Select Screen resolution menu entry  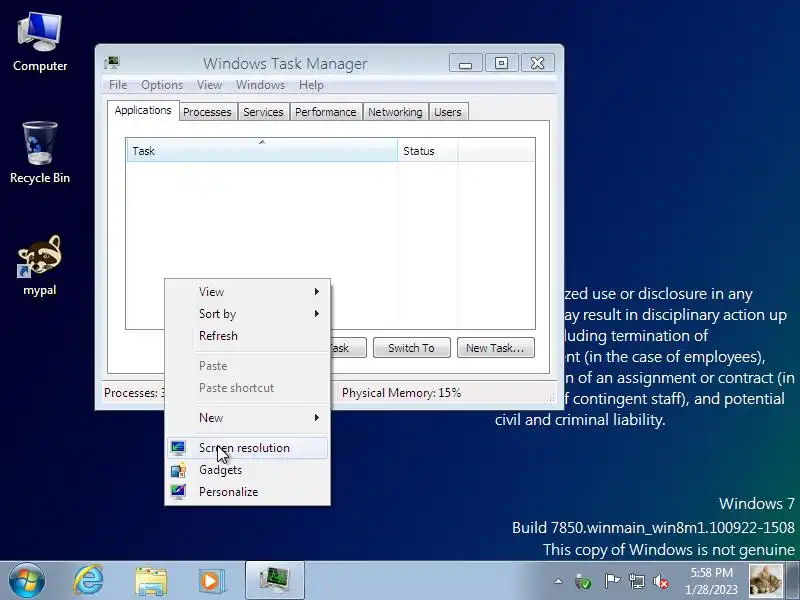tap(247, 448)
